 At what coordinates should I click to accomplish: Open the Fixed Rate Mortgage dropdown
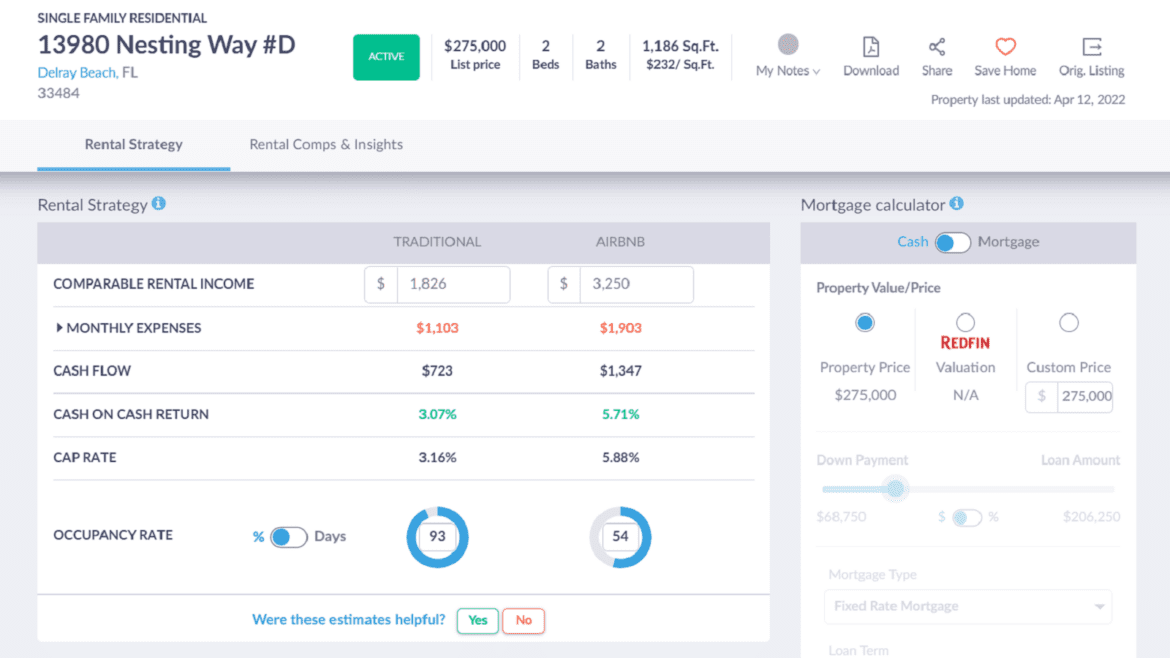click(967, 606)
